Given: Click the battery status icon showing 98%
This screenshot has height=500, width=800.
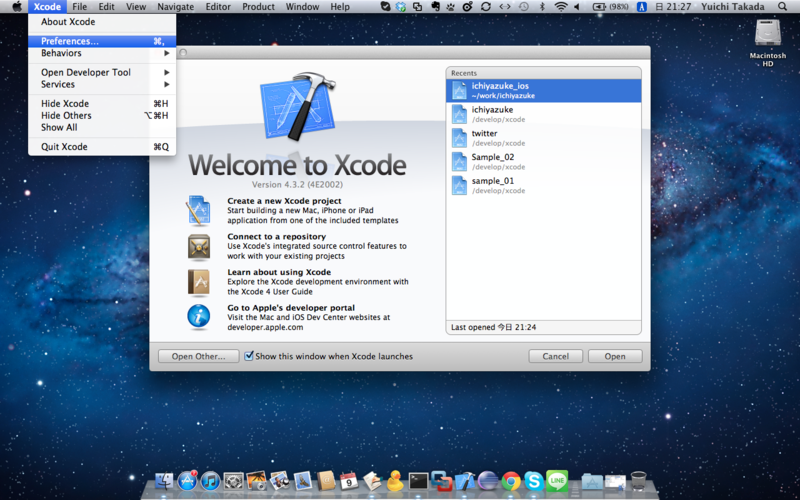Looking at the screenshot, I should [x=611, y=7].
